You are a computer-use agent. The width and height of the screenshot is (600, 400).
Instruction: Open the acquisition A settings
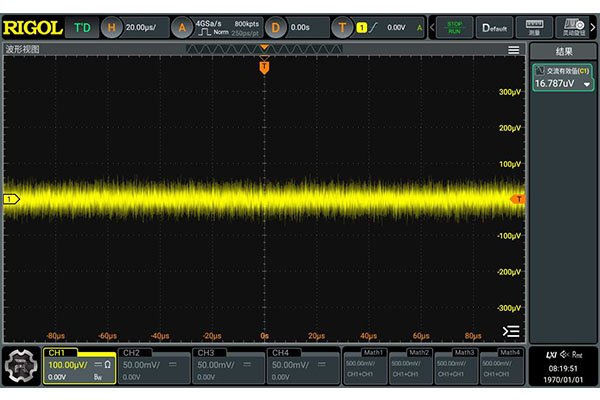(x=180, y=26)
